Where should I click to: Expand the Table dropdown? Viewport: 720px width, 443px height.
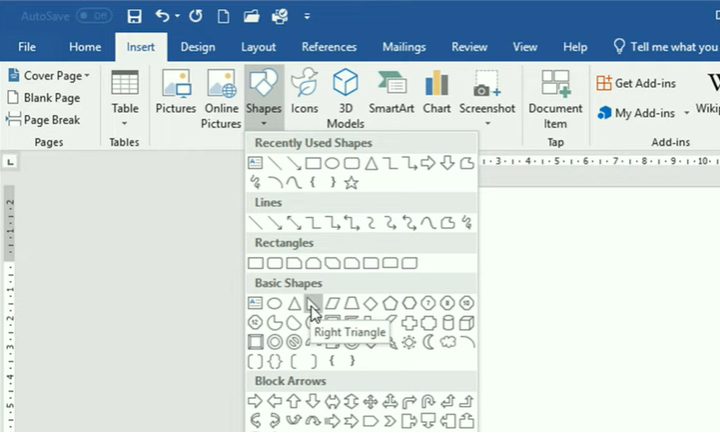point(125,123)
